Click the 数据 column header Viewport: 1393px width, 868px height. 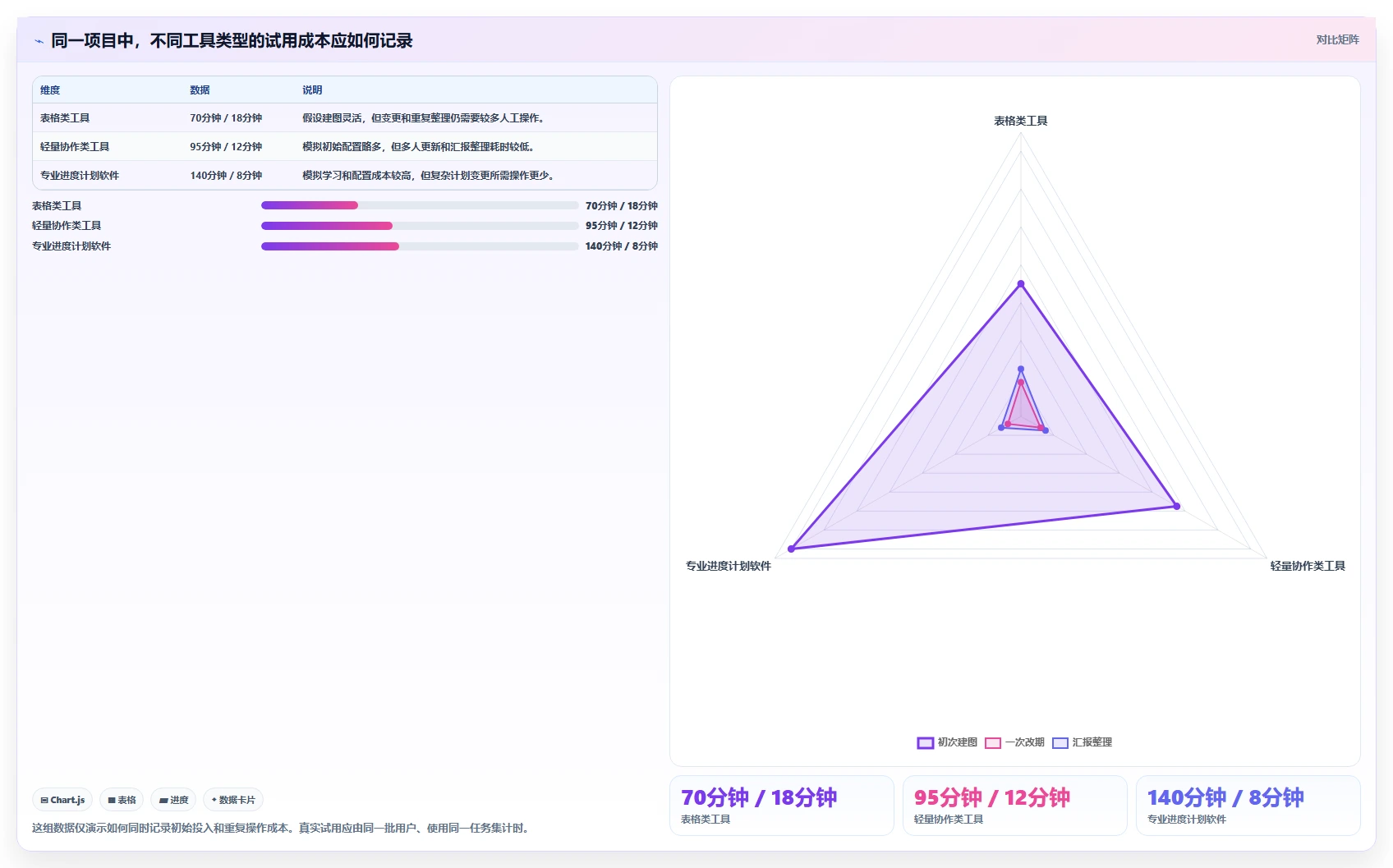[200, 90]
